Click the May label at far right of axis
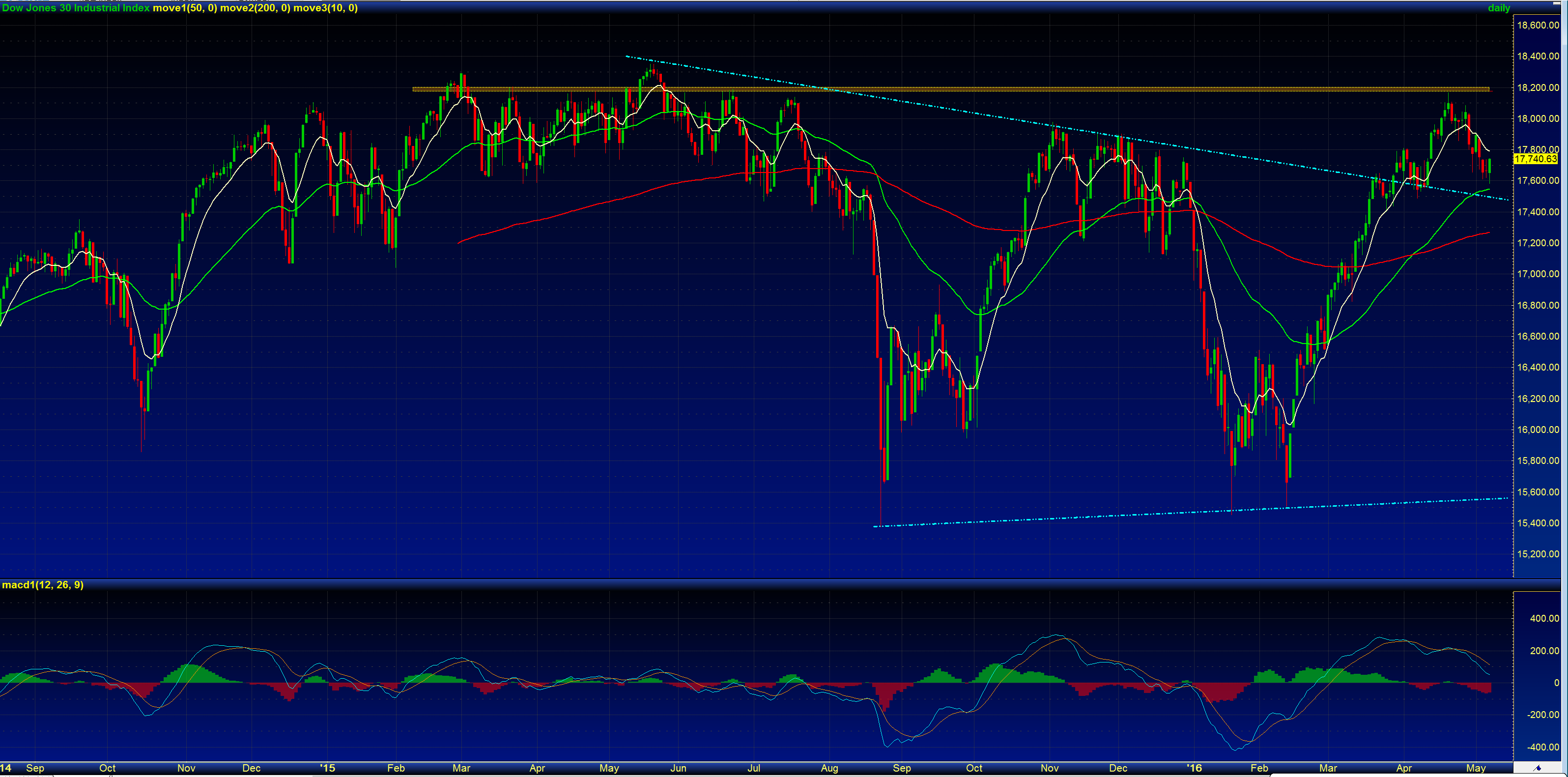 (x=1476, y=769)
